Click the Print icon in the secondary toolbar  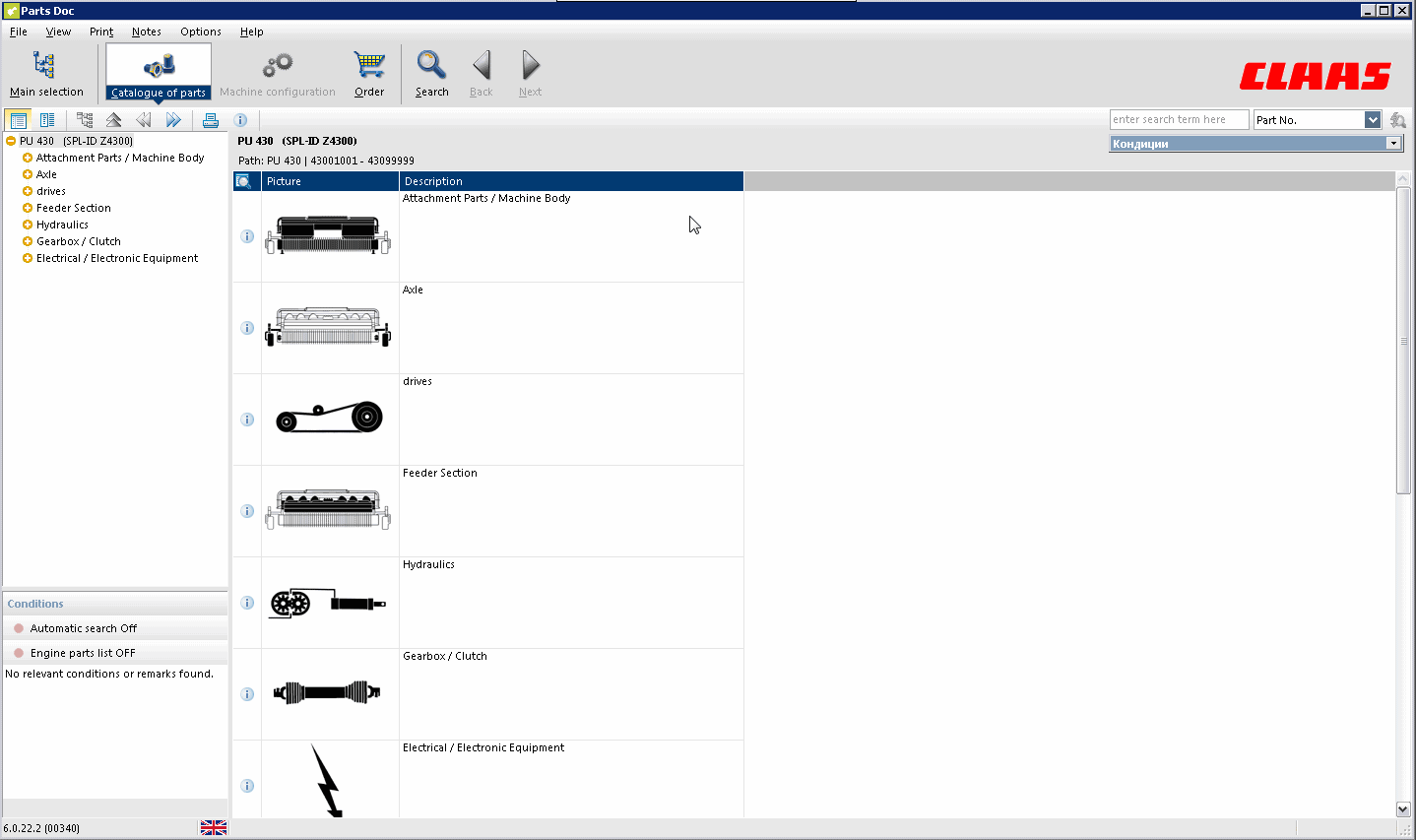point(210,119)
